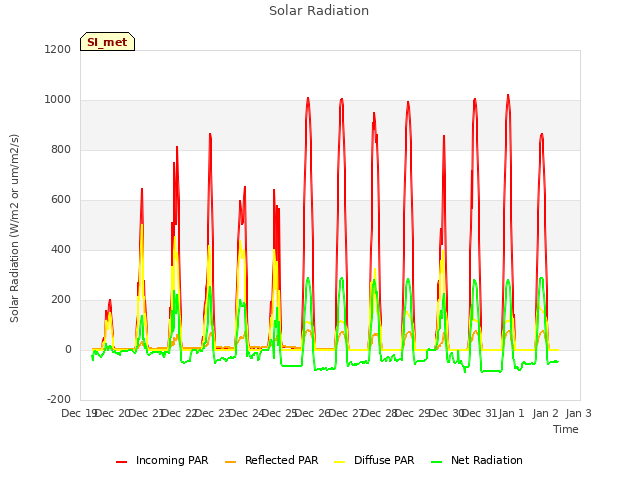Click the Jan 3 x-axis label

point(578,413)
